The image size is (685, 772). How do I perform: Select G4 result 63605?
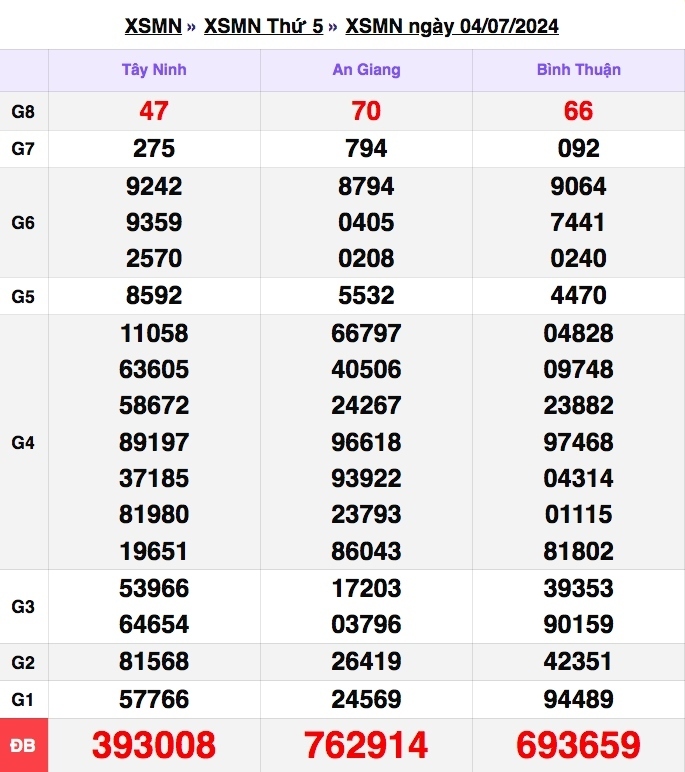(154, 369)
